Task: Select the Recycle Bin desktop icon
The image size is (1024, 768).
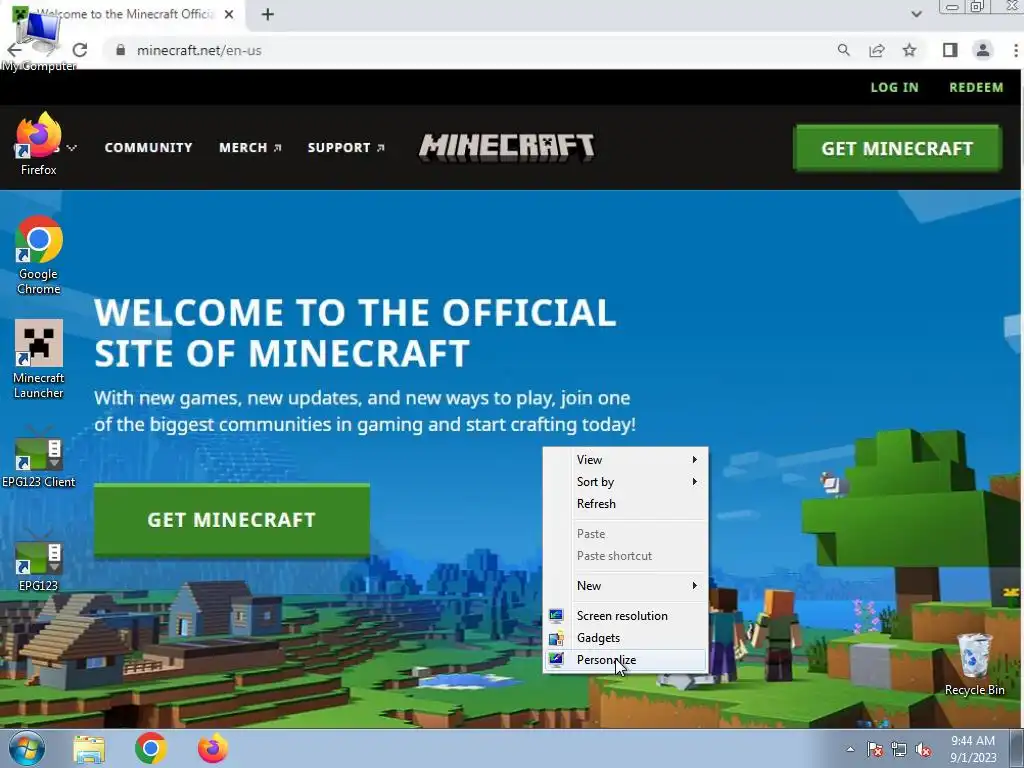Action: click(x=974, y=664)
